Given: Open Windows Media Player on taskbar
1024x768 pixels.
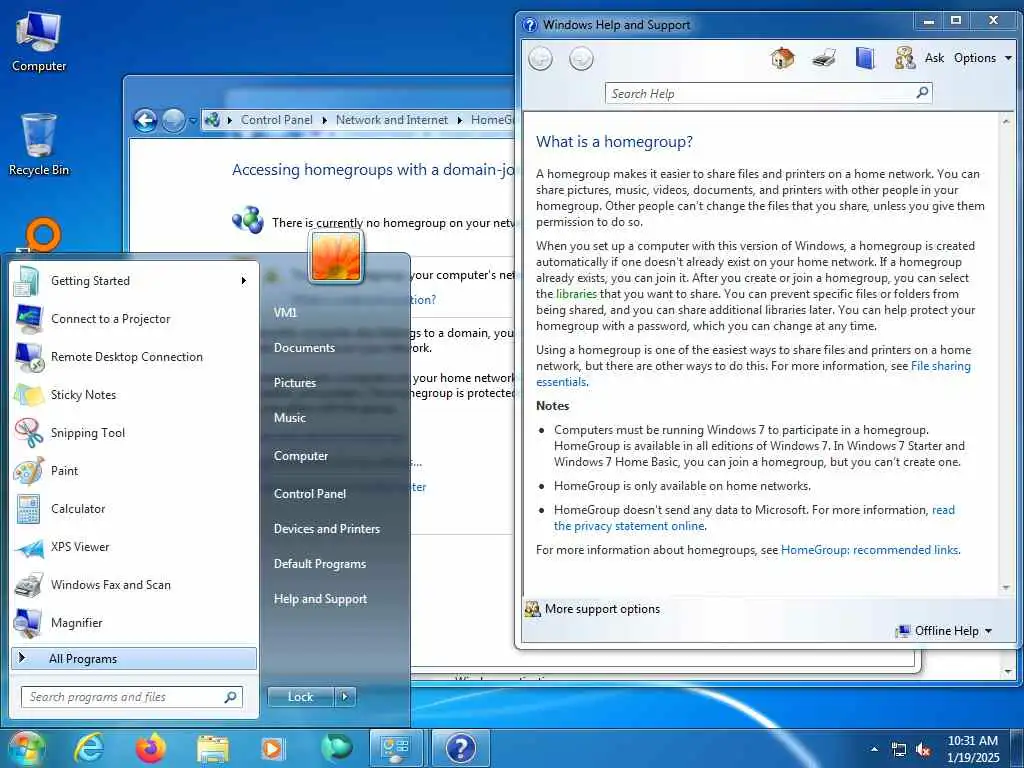Looking at the screenshot, I should click(x=272, y=748).
